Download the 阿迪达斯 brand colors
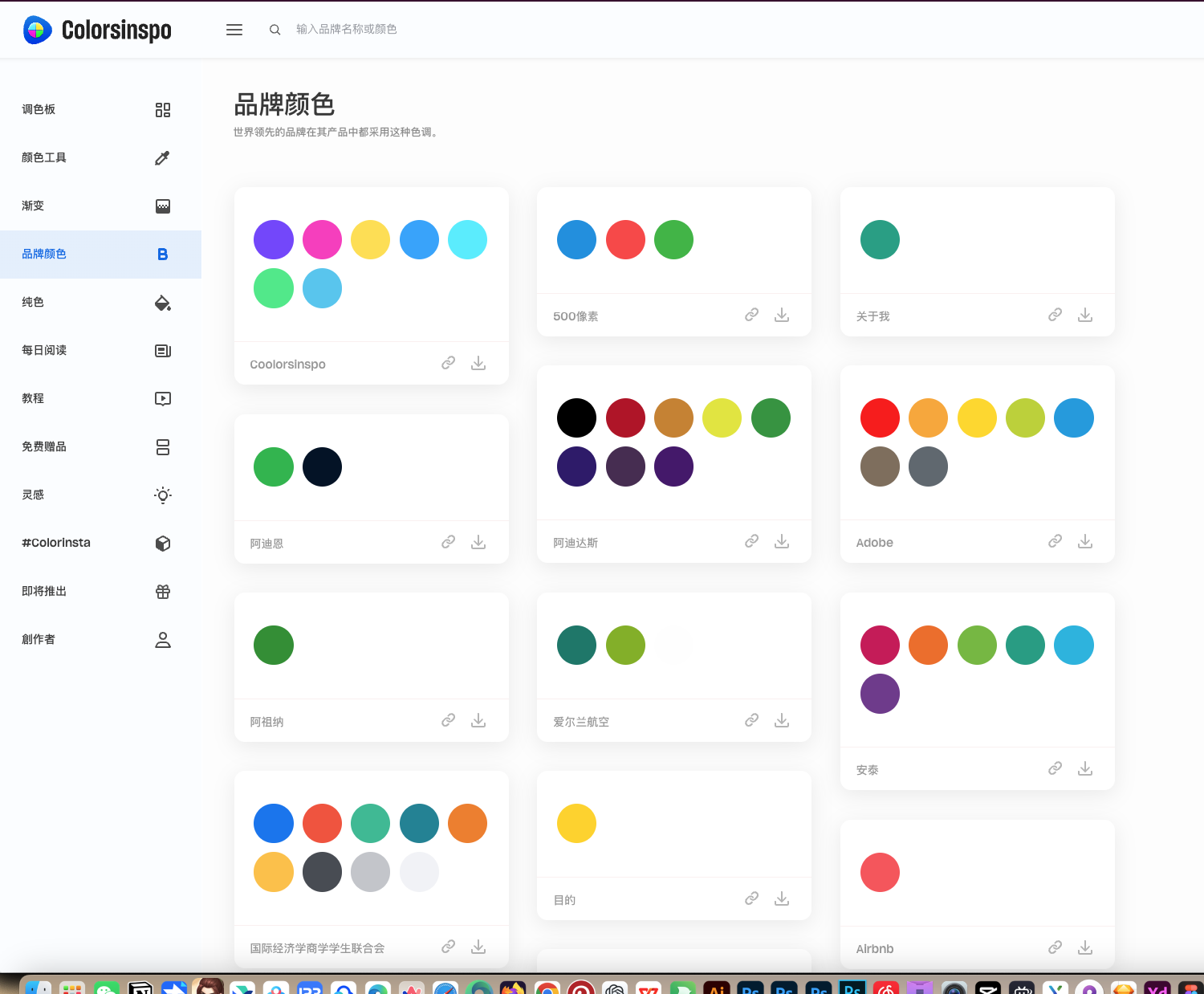Image resolution: width=1204 pixels, height=994 pixels. [782, 541]
